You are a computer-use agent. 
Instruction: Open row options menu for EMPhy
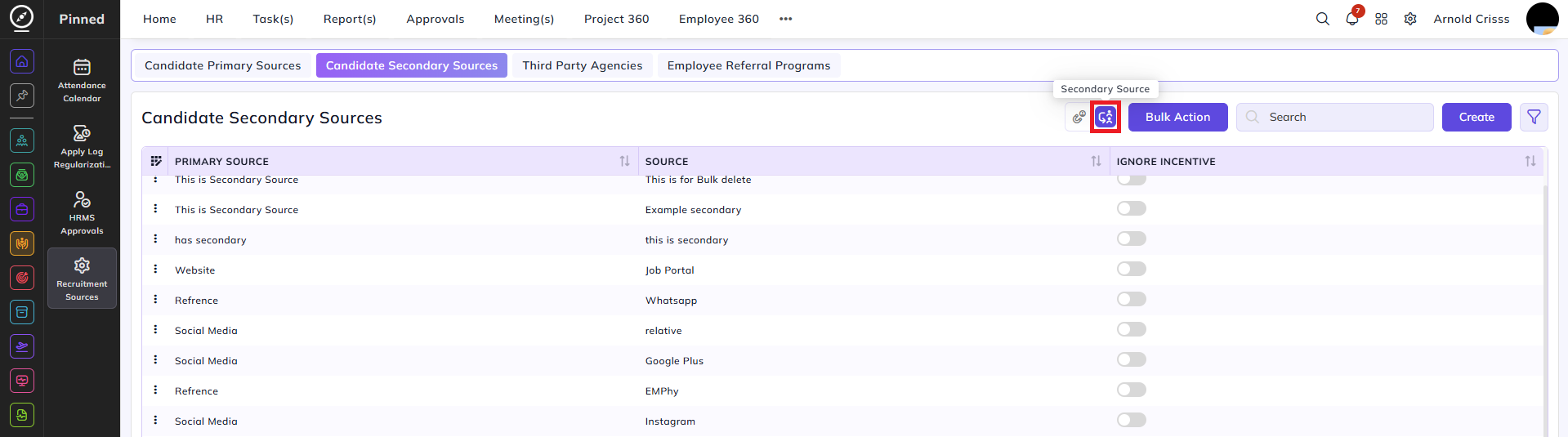tap(155, 390)
